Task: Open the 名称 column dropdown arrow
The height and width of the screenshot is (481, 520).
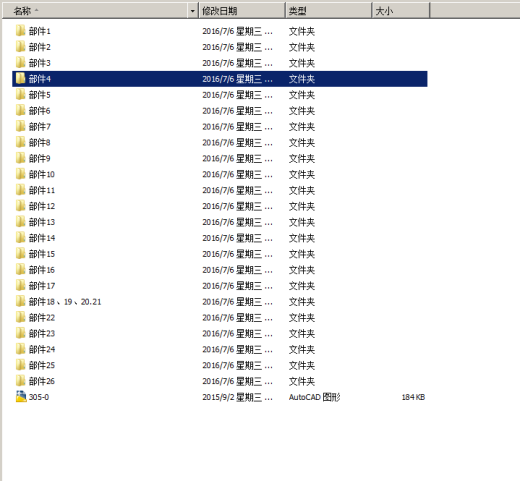Action: (192, 11)
